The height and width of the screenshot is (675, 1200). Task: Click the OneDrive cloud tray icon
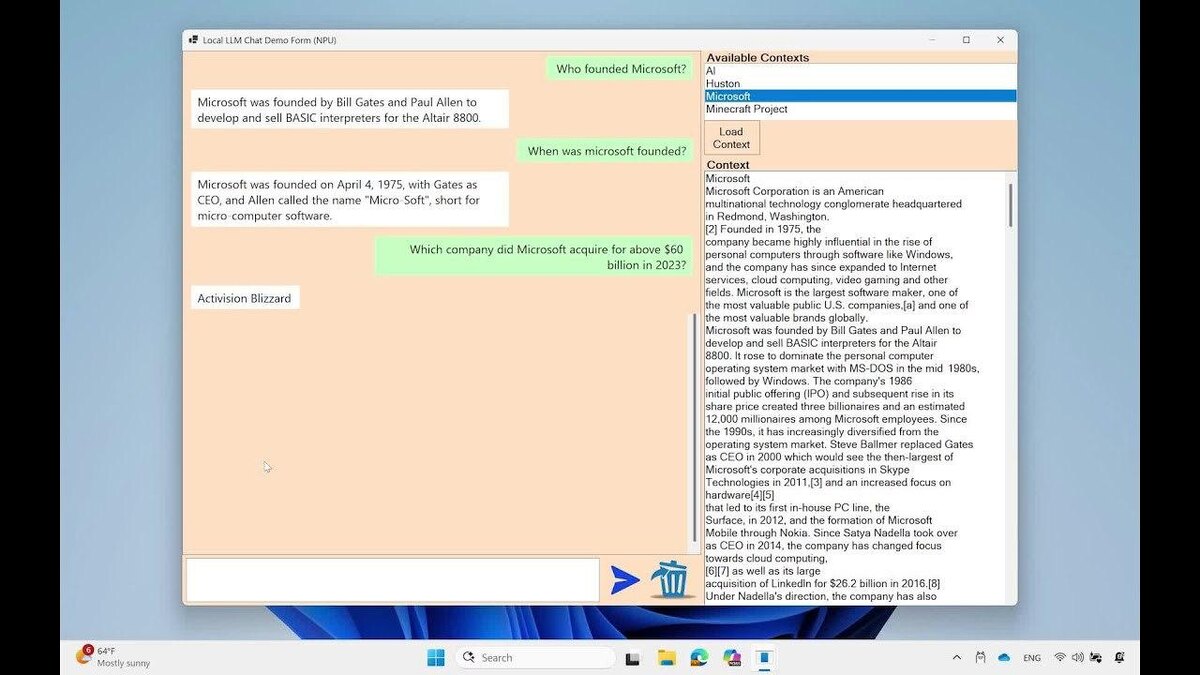click(1004, 657)
